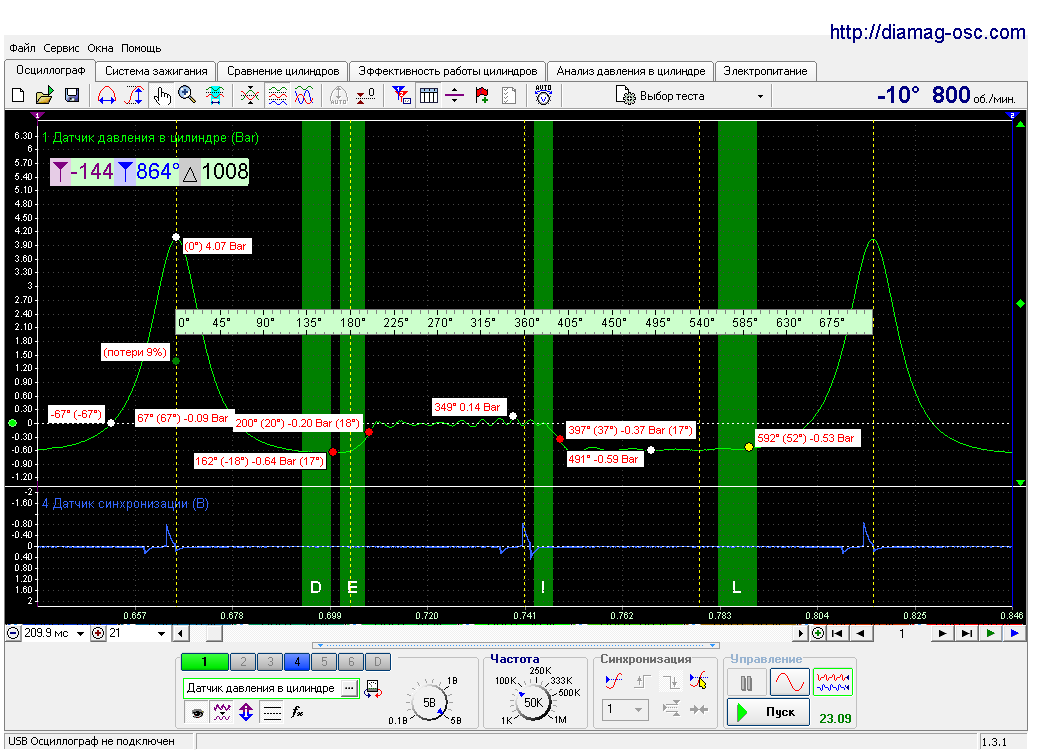Viewport: 1040px width, 754px height.
Task: Click the AUTO voltmeter icon
Action: 543,95
